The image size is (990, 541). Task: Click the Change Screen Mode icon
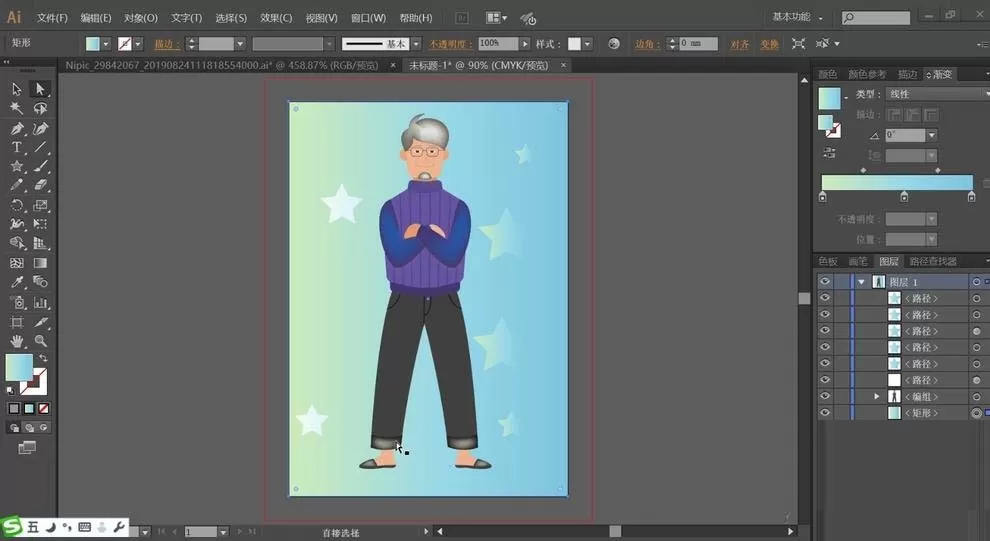click(27, 448)
